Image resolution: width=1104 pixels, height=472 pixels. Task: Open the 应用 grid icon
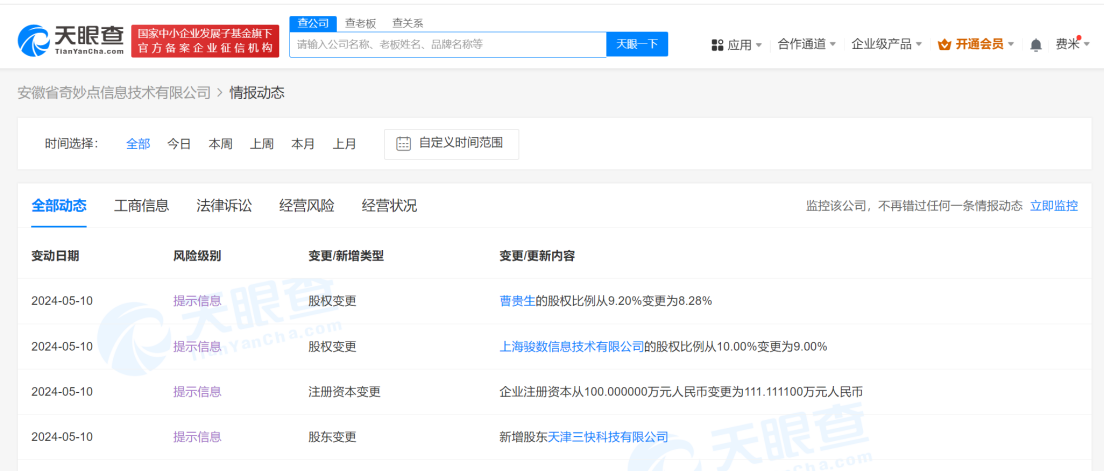[717, 45]
